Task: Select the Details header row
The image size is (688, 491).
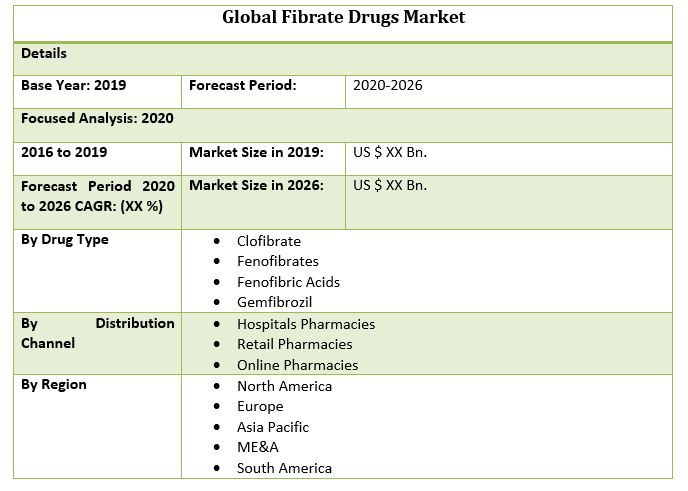Action: click(x=44, y=53)
